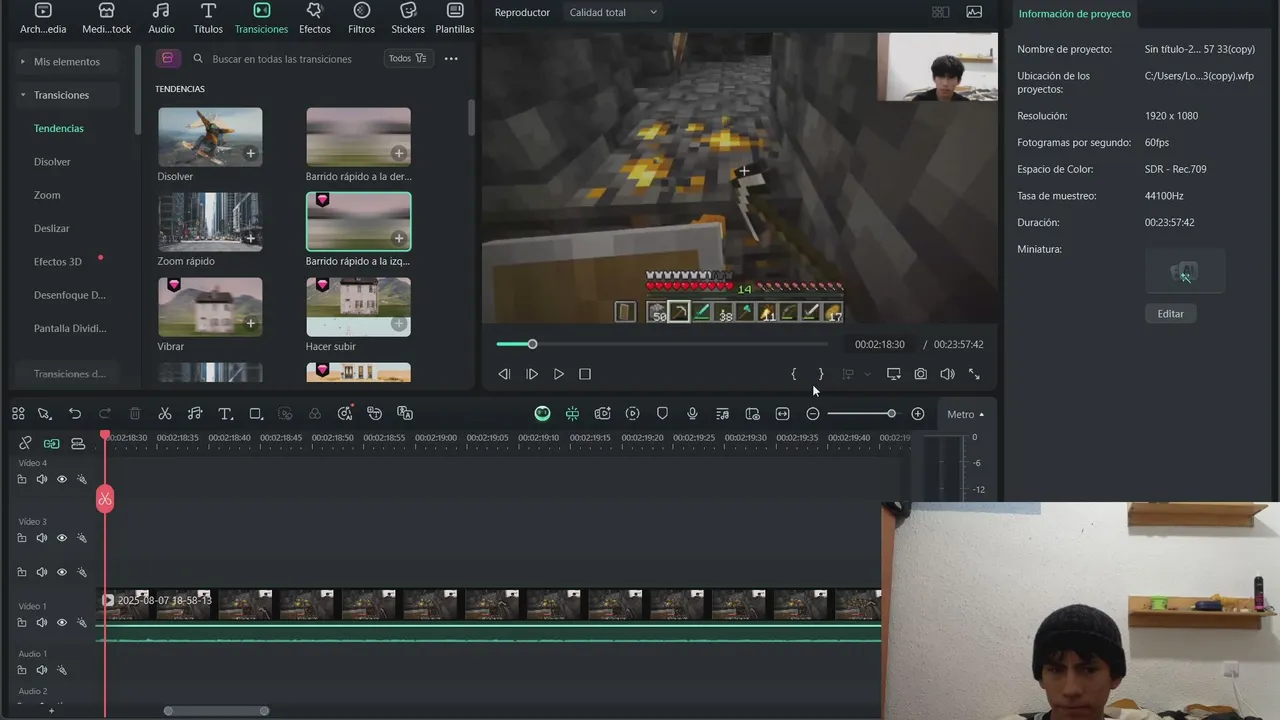Take a snapshot with the camera icon
The width and height of the screenshot is (1280, 720).
coord(920,374)
